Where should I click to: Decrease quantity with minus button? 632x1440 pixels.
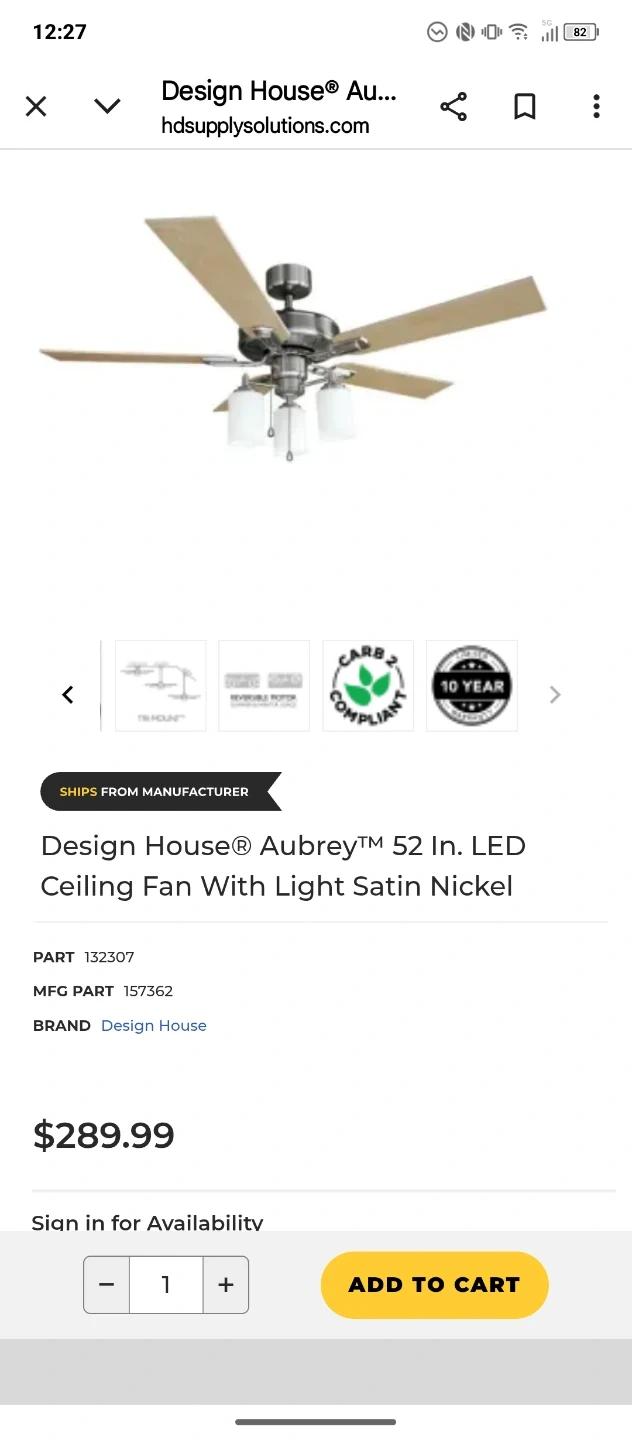(x=107, y=1285)
